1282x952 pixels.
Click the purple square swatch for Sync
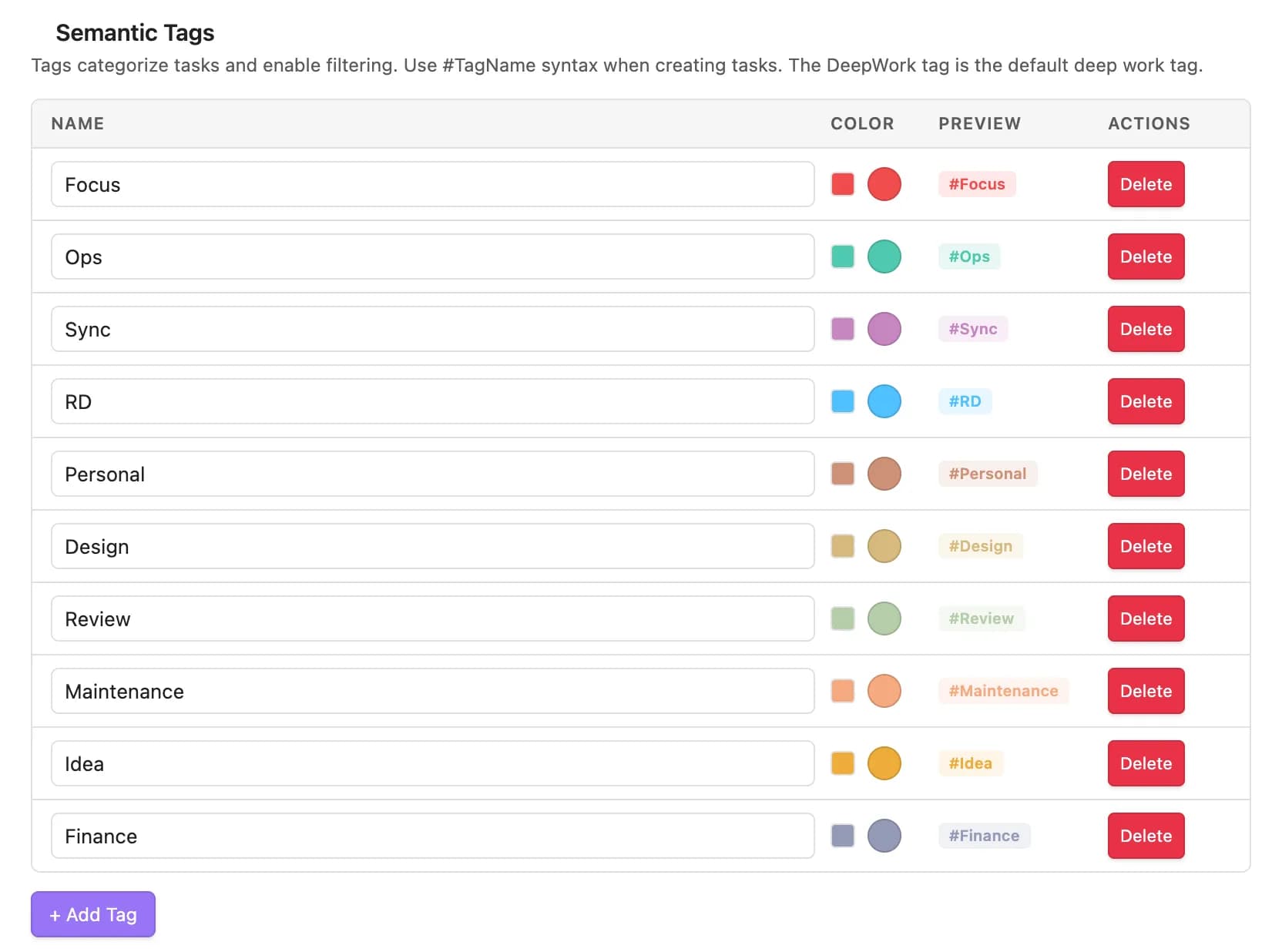tap(842, 329)
